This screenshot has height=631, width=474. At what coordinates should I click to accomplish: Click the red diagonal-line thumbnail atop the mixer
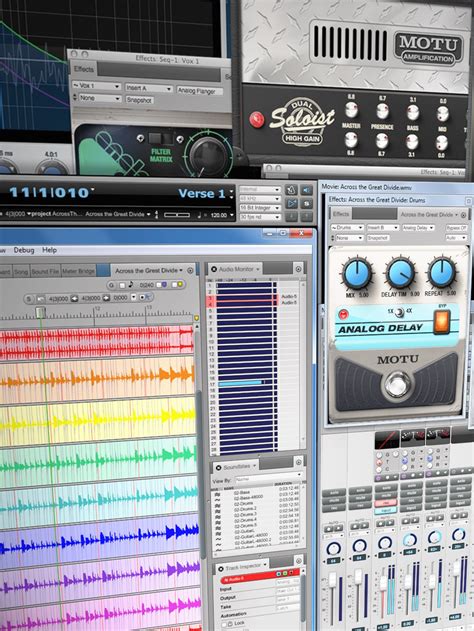[387, 439]
